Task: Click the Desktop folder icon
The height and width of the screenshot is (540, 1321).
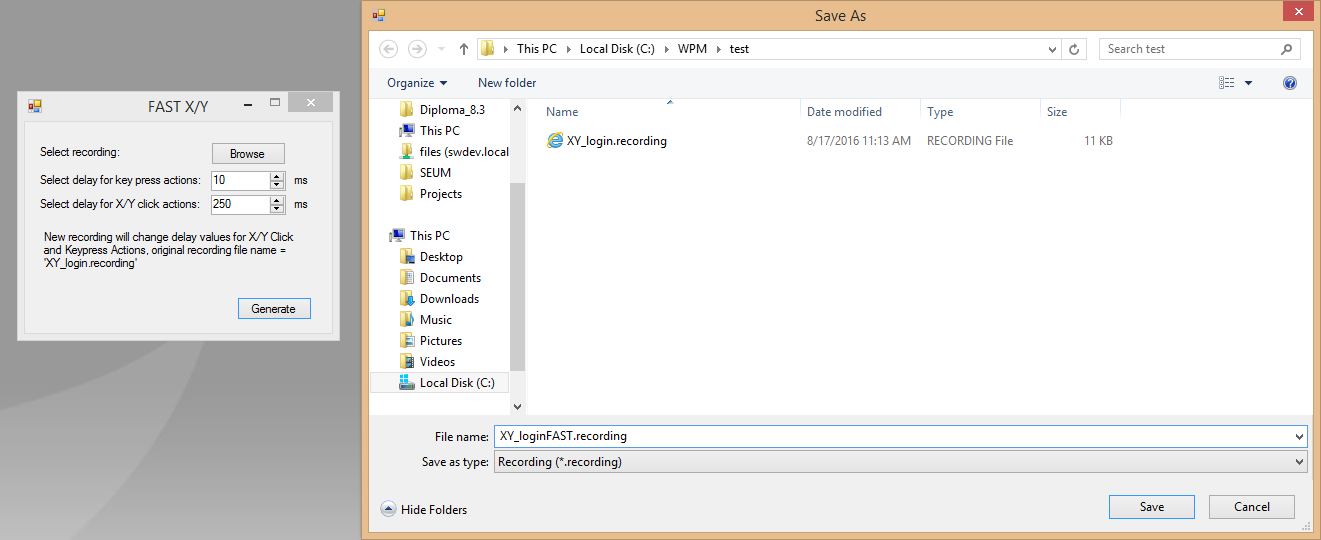Action: [407, 257]
